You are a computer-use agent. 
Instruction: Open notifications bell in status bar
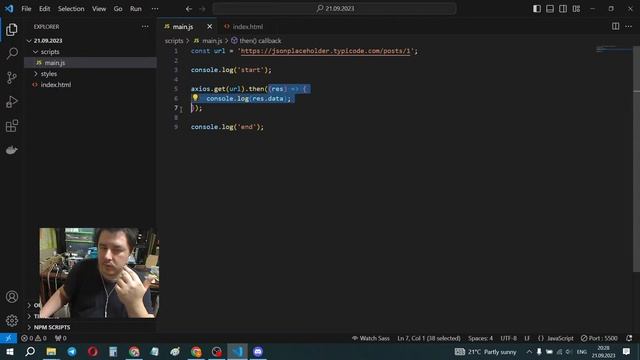coord(629,338)
